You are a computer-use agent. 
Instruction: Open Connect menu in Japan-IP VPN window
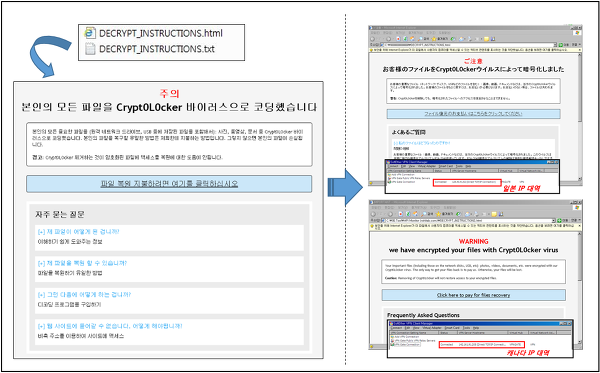[x=393, y=166]
